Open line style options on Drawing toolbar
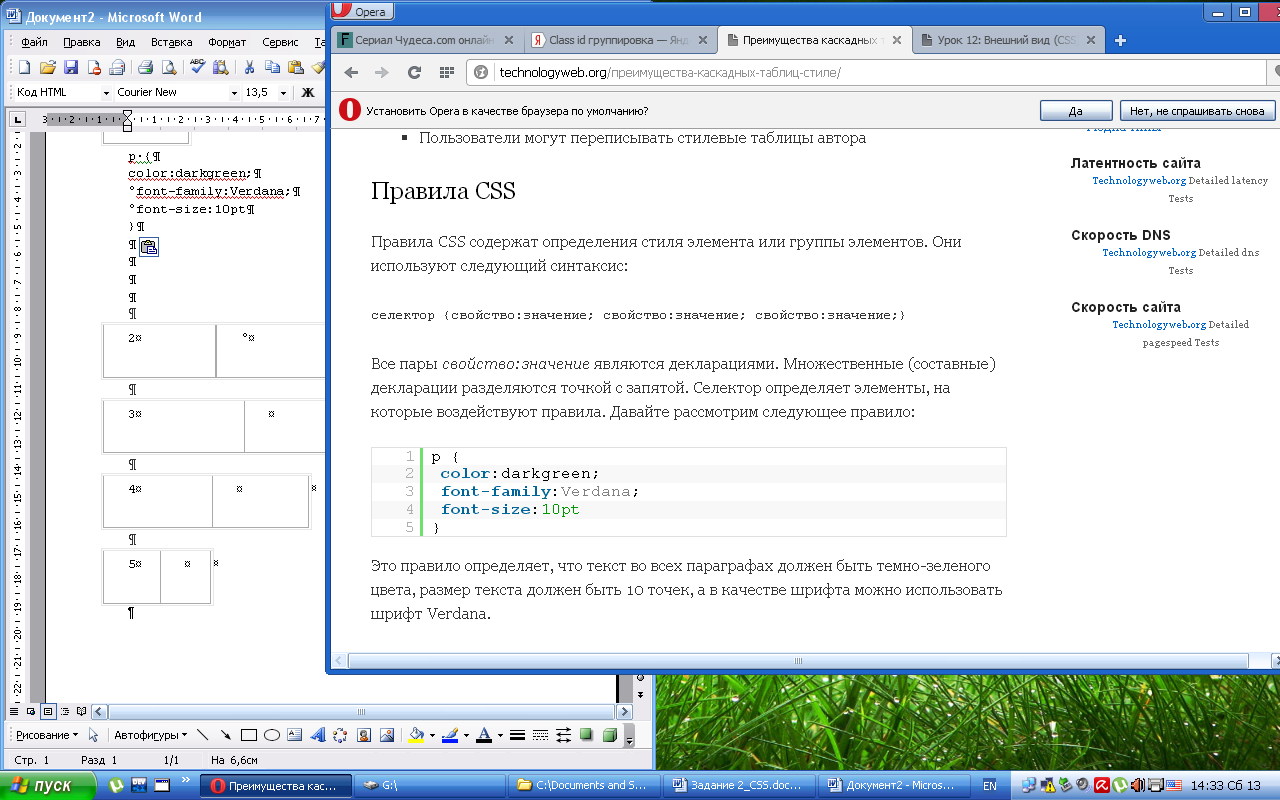 coord(517,735)
